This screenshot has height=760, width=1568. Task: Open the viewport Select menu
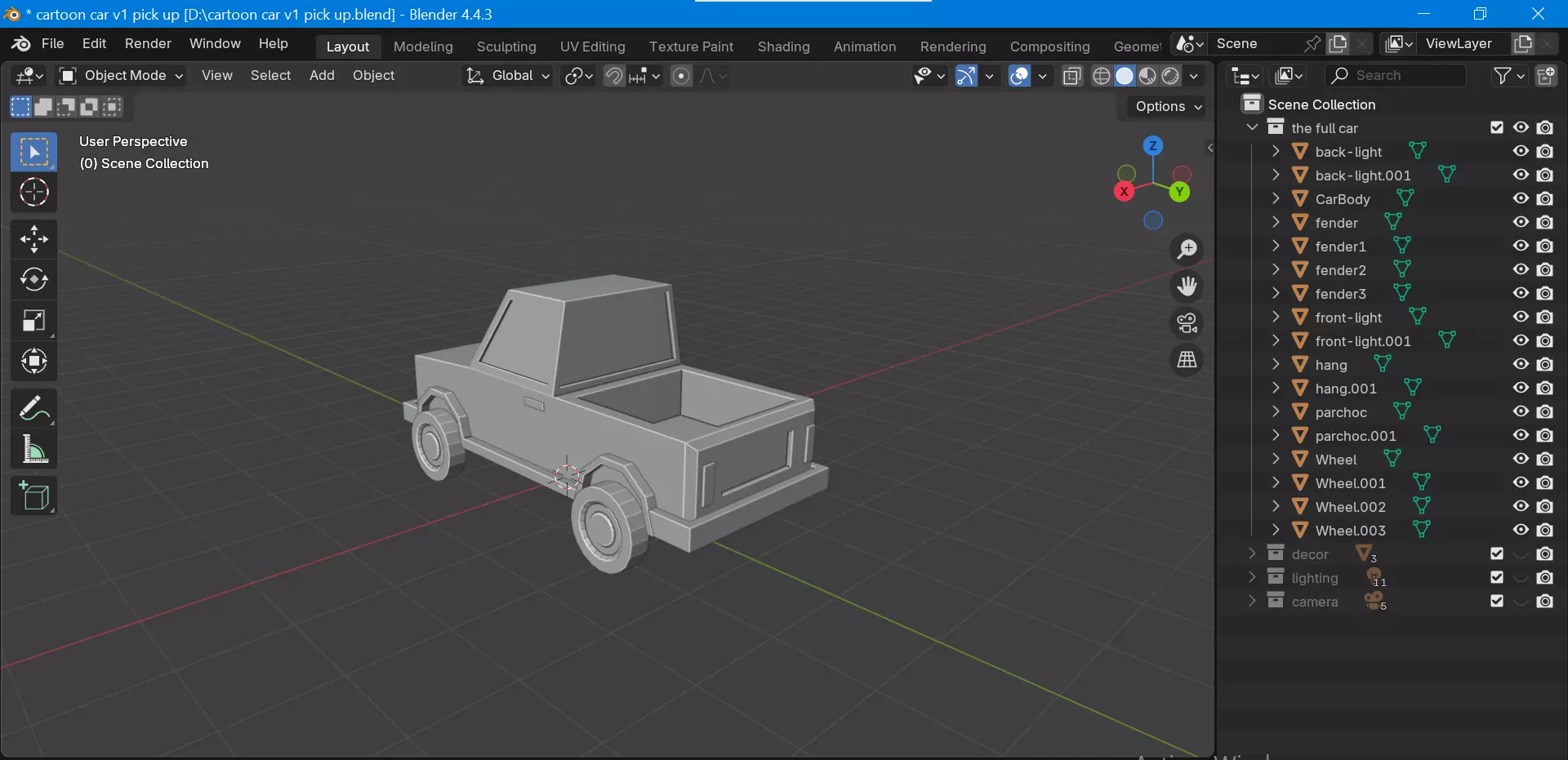(x=270, y=76)
